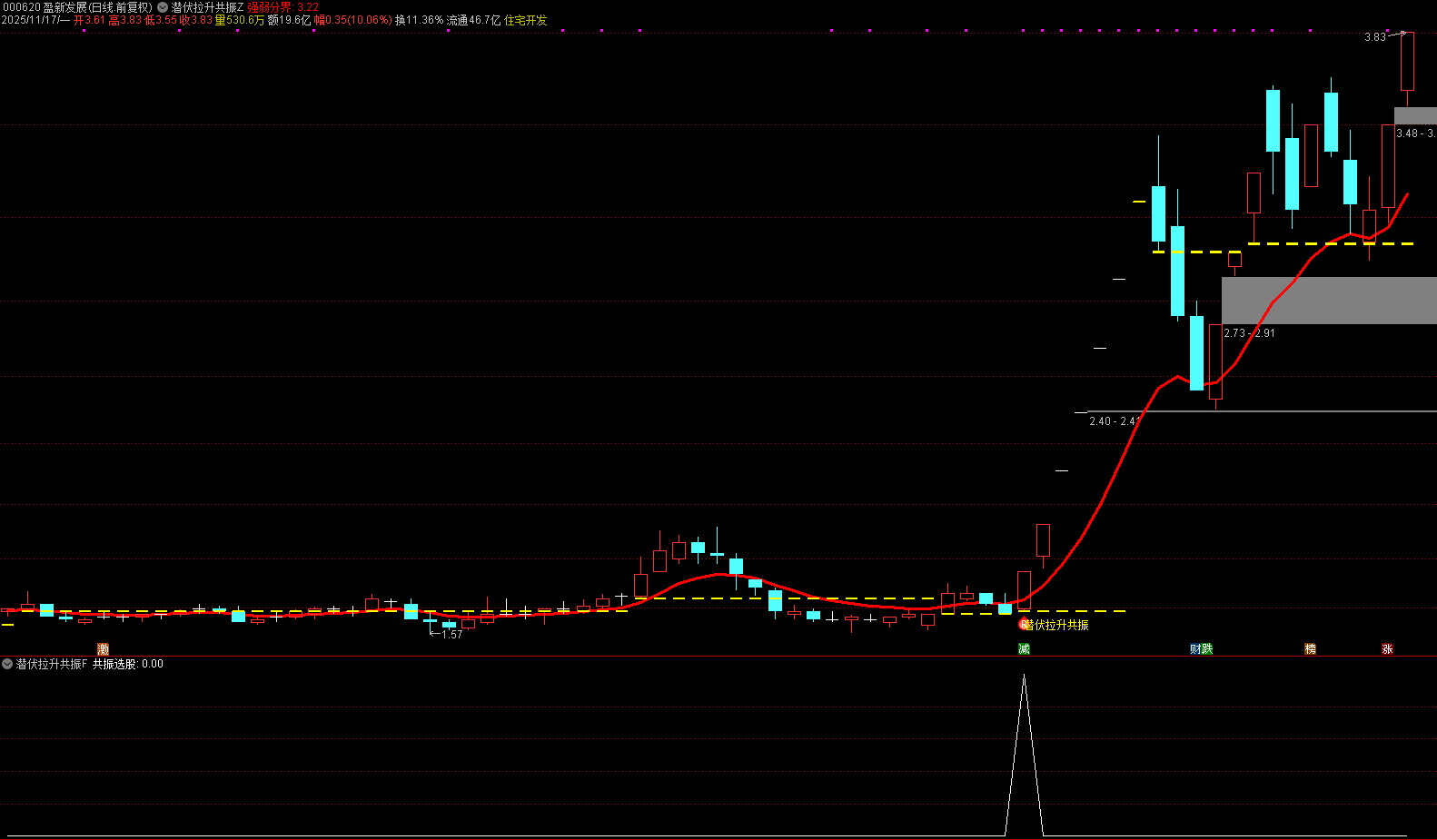Click the latest red candlestick topping at 3.83

pyautogui.click(x=1407, y=62)
